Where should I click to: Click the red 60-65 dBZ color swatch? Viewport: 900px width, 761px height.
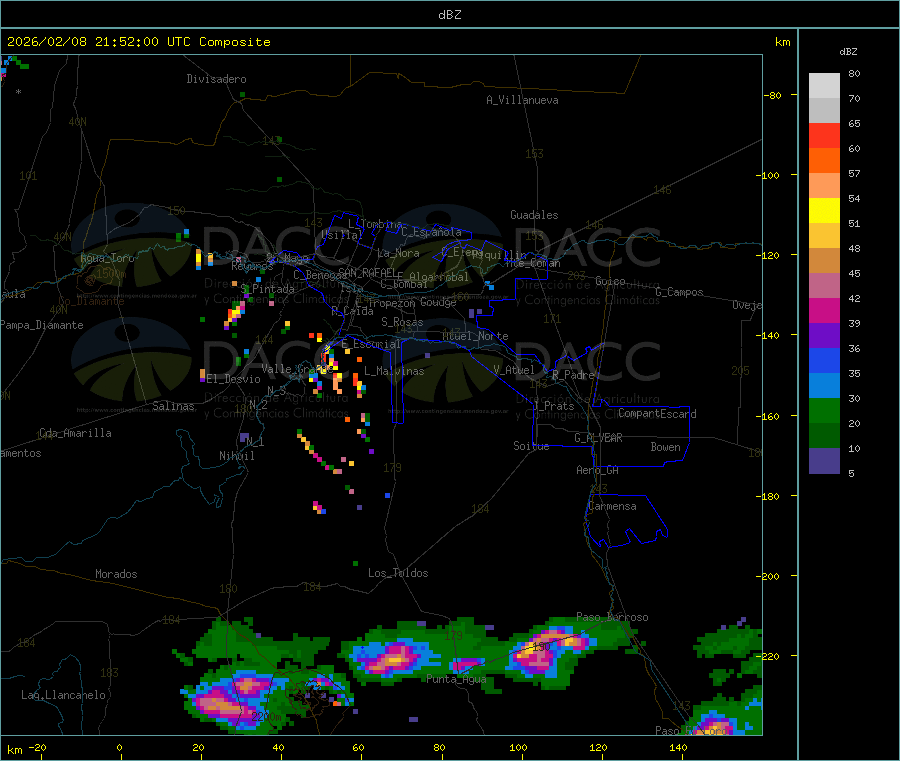(x=824, y=135)
